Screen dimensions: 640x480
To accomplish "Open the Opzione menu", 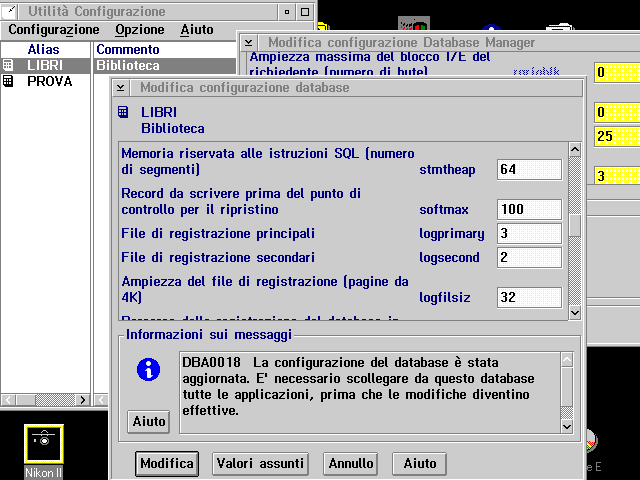I will (x=139, y=30).
